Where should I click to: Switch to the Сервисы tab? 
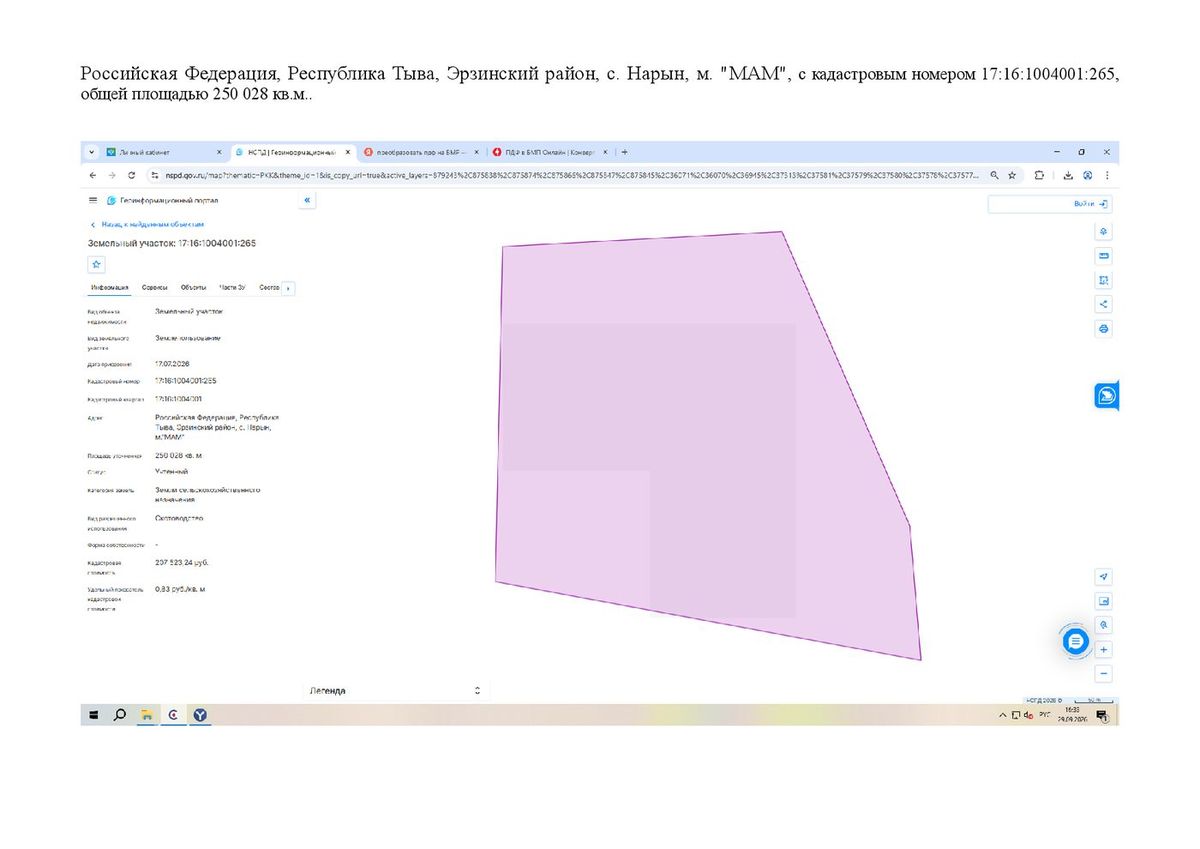[x=154, y=288]
